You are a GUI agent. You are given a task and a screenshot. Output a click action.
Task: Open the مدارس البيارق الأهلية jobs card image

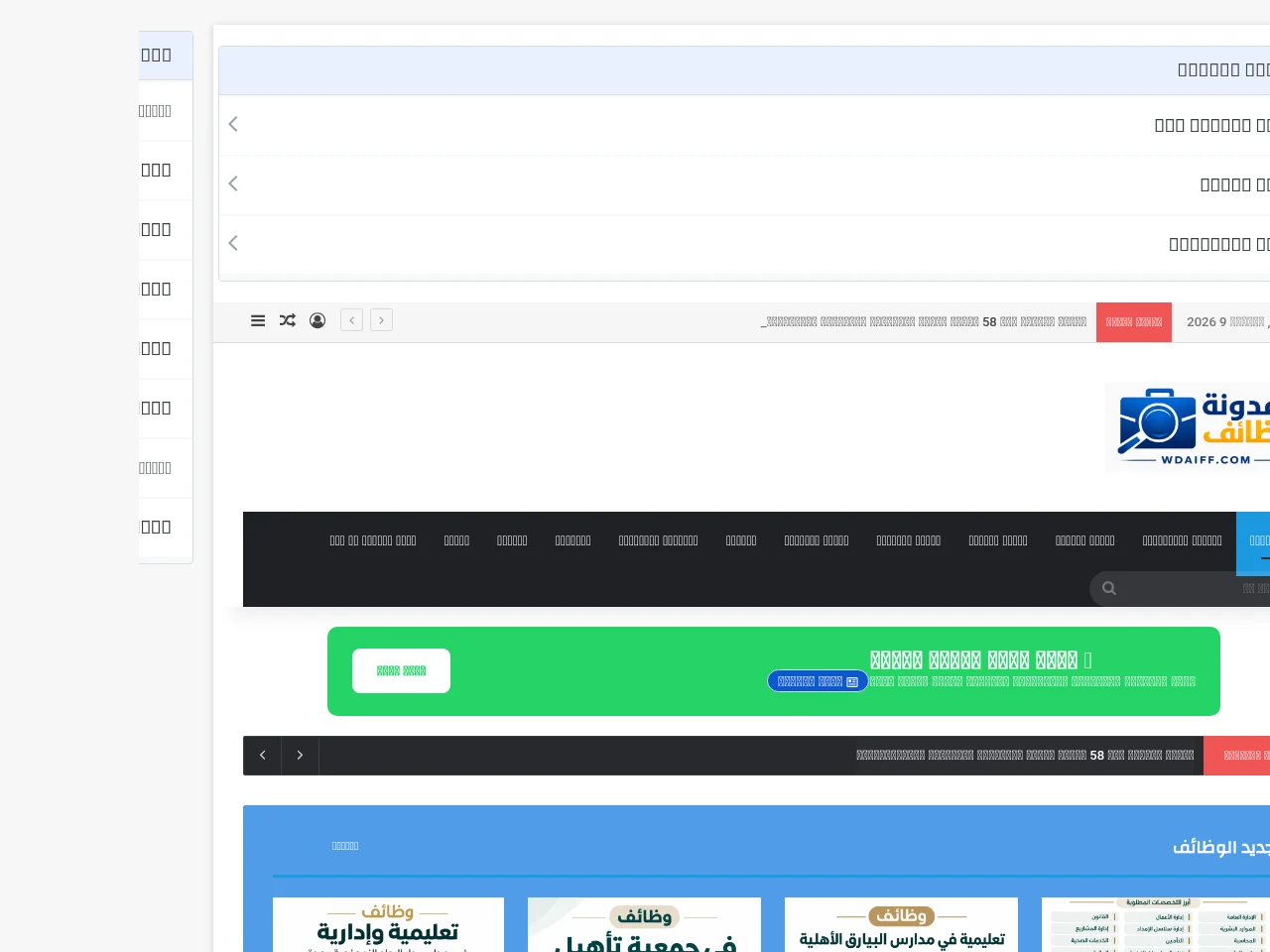901,924
